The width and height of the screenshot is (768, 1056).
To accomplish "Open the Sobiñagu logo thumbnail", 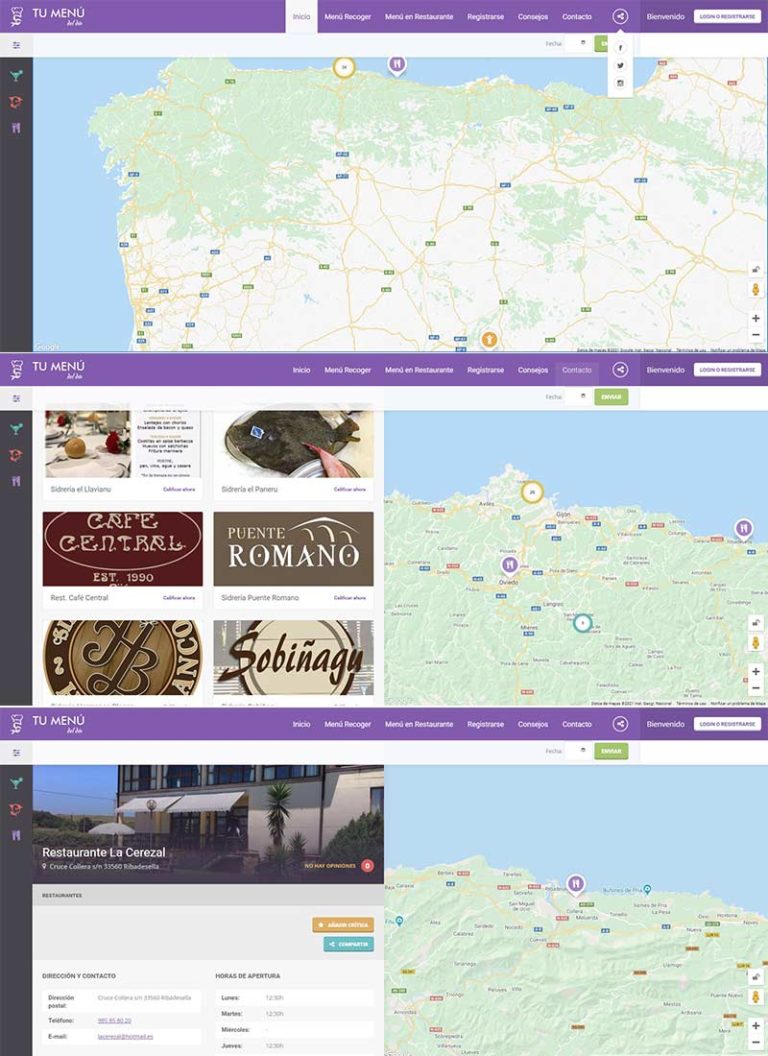I will tap(293, 657).
